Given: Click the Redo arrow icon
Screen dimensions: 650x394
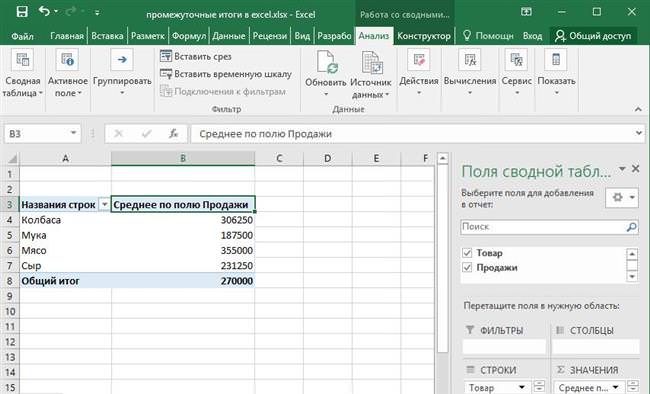Looking at the screenshot, I should (70, 12).
